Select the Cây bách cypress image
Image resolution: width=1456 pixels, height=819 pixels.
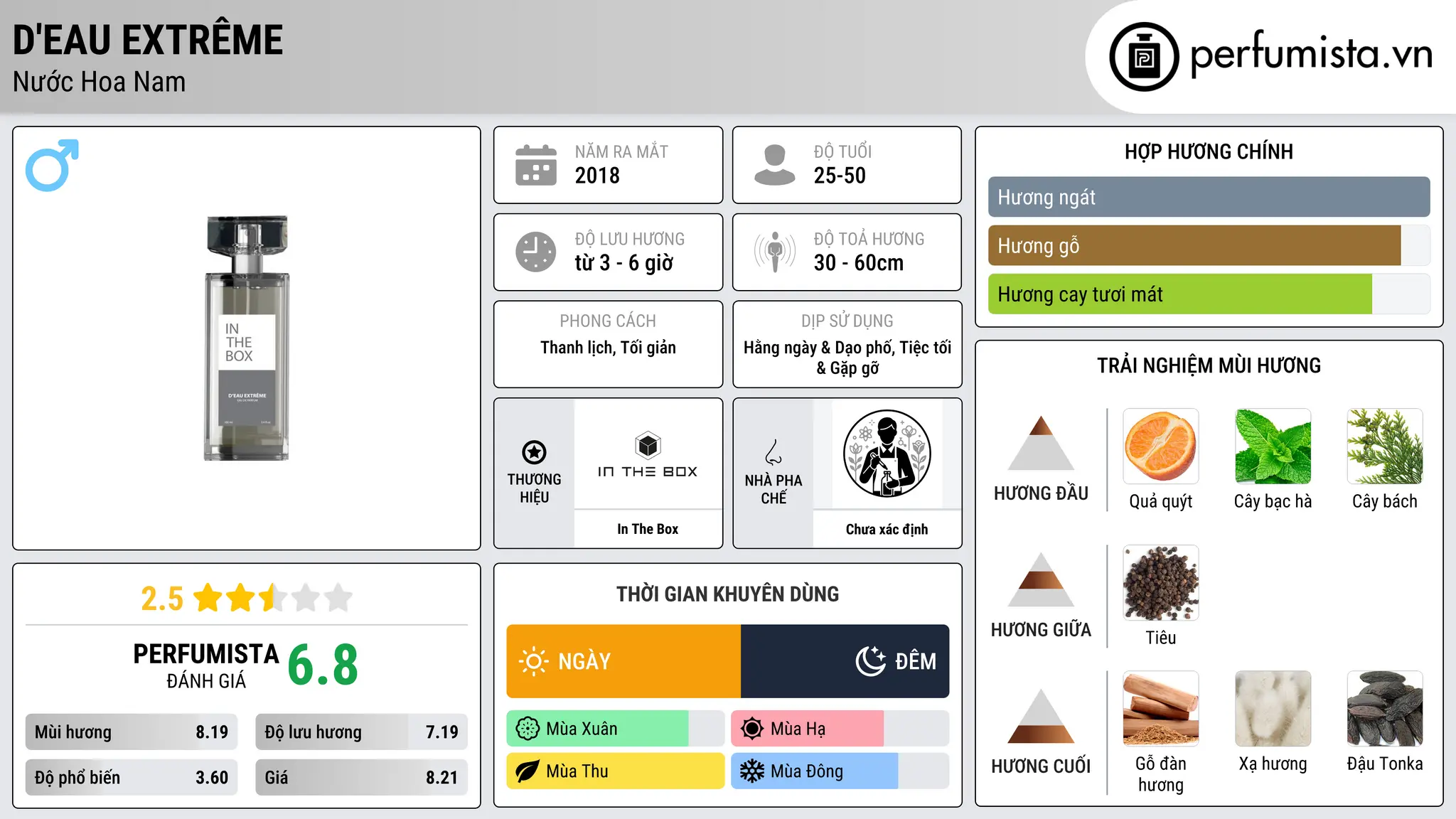pos(1385,446)
